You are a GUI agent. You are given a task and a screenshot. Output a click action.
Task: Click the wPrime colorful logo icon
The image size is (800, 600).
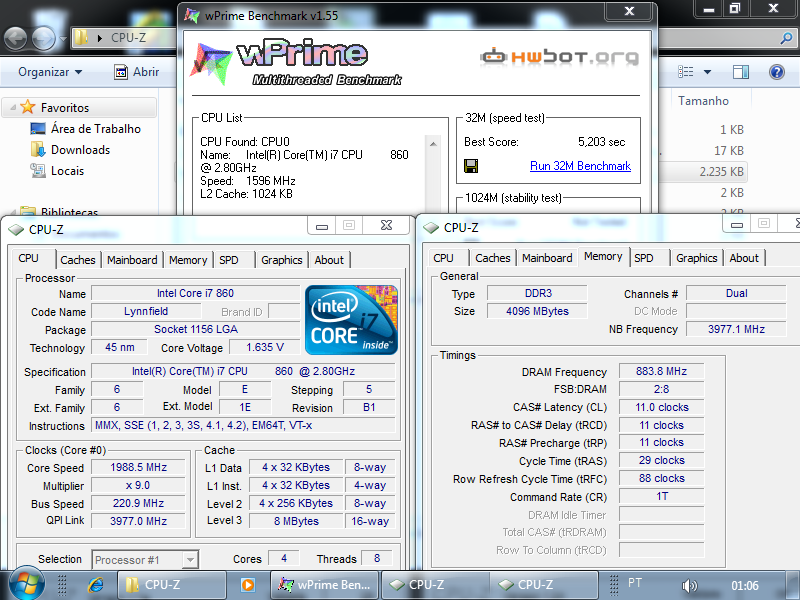tap(211, 63)
